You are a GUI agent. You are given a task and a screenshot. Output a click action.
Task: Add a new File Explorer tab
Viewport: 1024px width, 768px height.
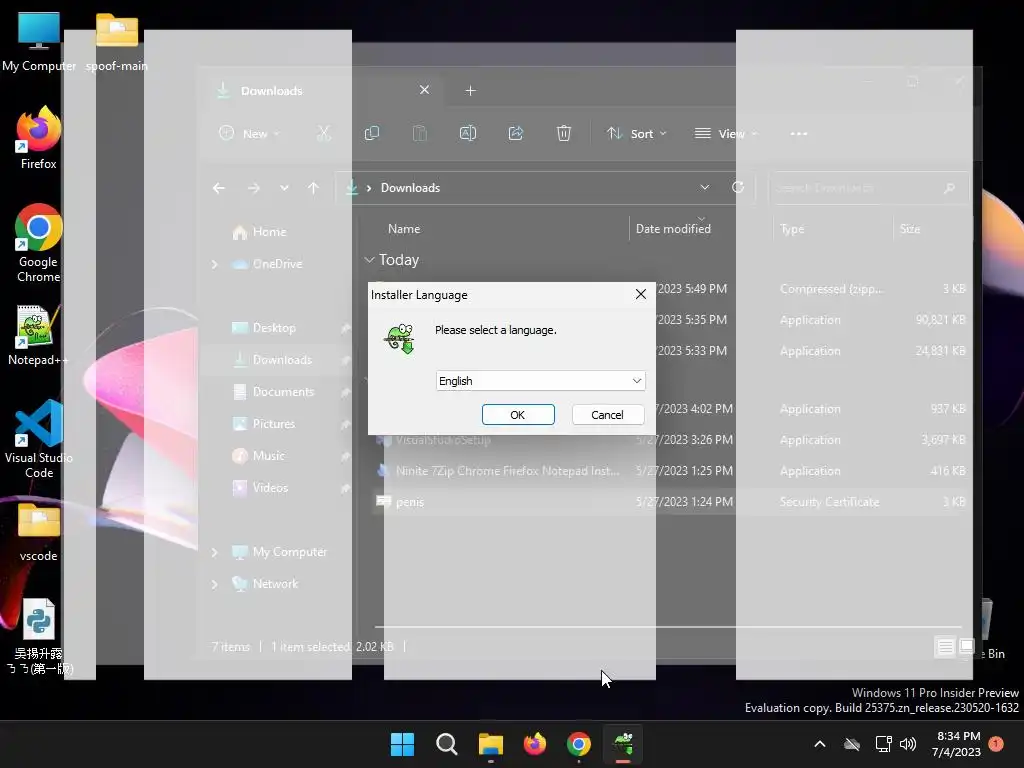[470, 91]
